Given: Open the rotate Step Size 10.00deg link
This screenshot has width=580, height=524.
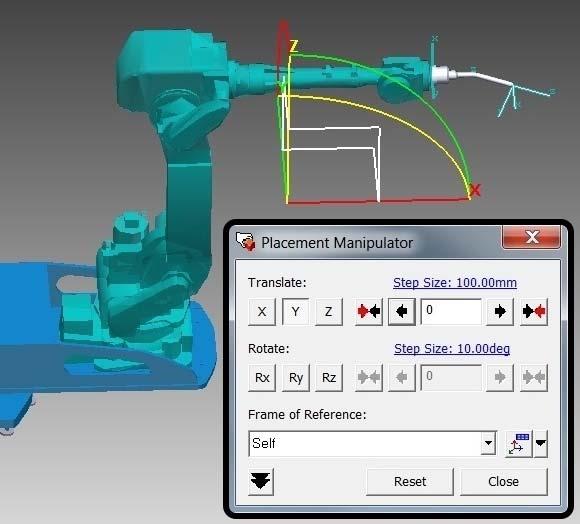Looking at the screenshot, I should [452, 349].
